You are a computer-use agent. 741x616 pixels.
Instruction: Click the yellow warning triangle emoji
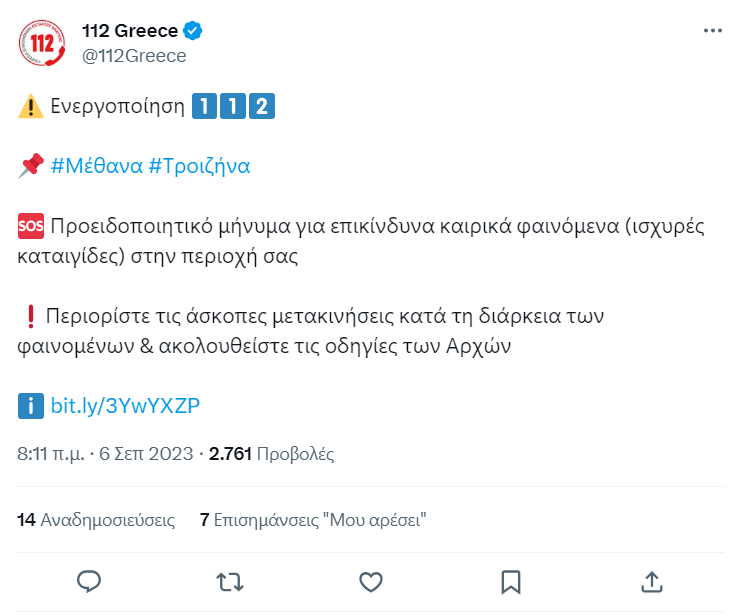pos(31,106)
